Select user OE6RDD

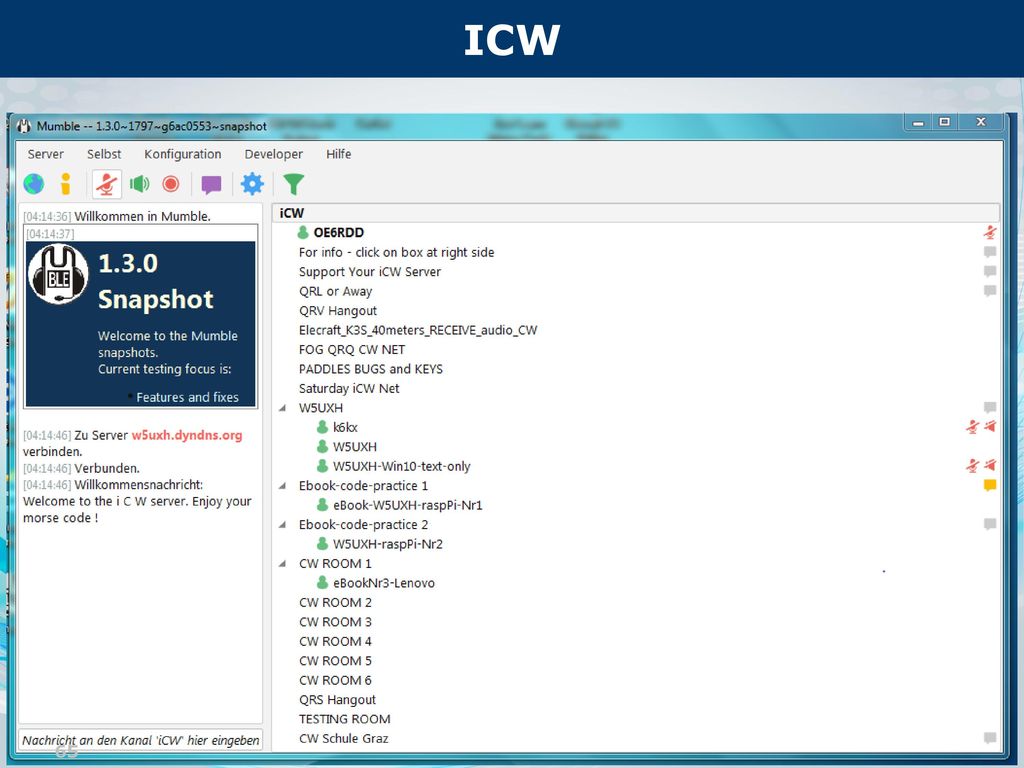tap(338, 232)
